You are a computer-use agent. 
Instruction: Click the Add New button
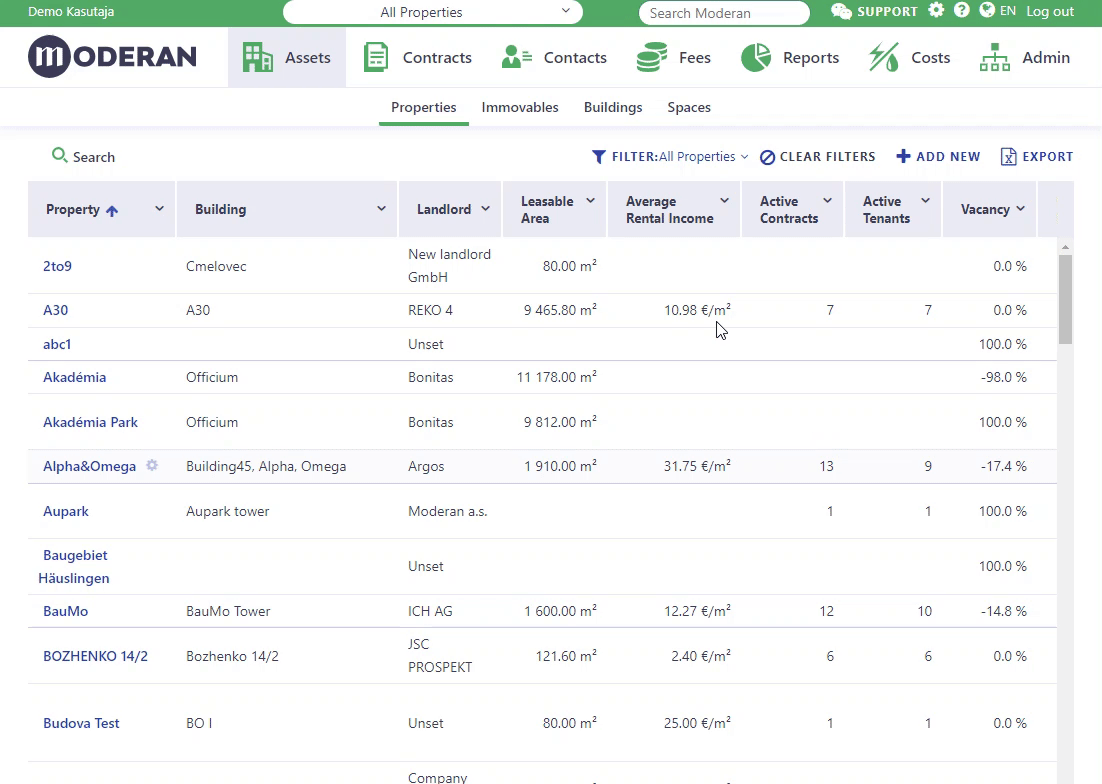(x=938, y=157)
